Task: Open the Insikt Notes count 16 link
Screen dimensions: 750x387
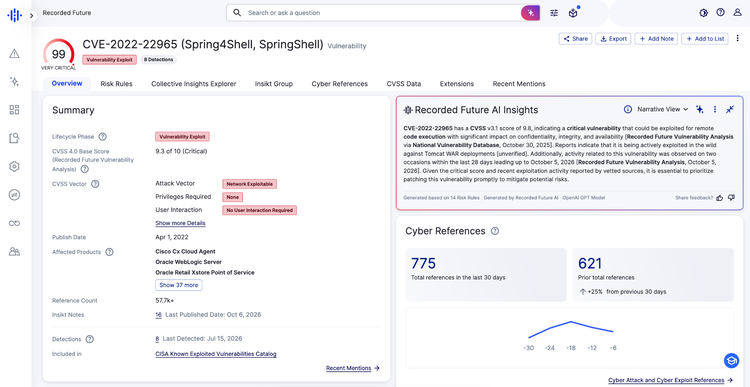Action: click(158, 315)
